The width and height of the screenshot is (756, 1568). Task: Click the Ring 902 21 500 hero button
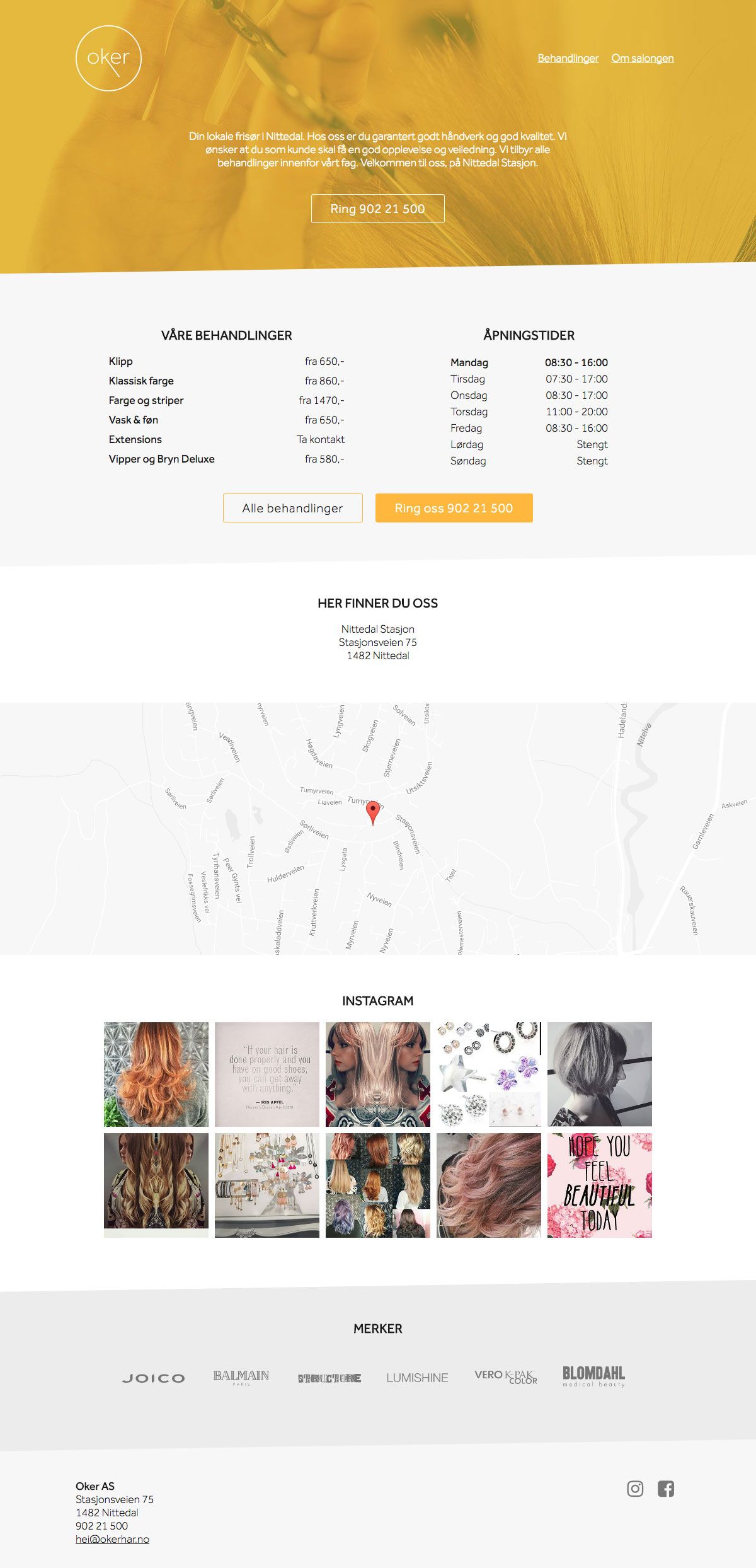(378, 209)
